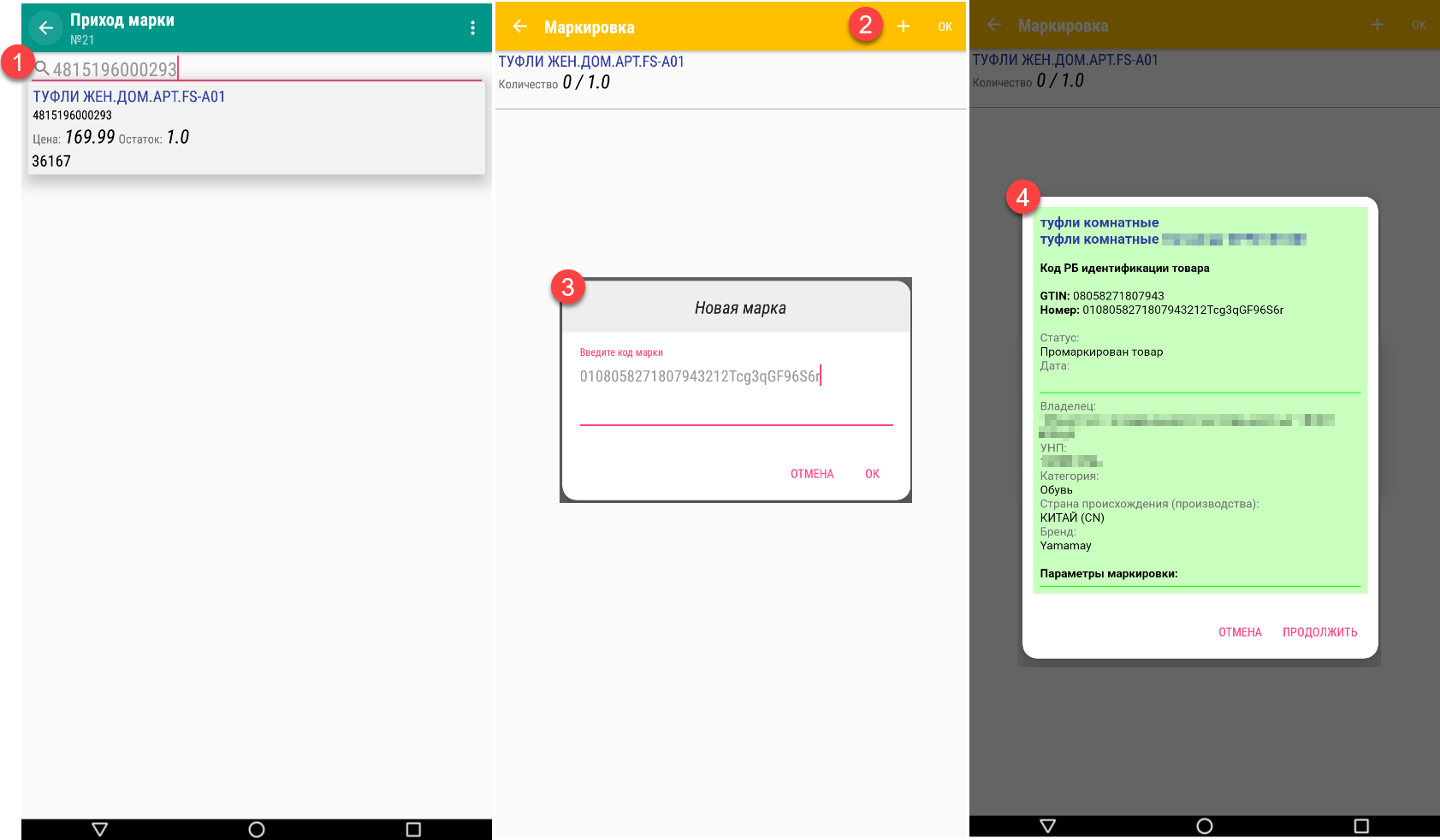Open recent apps square on dimmed right screen
1440x840 pixels.
(1361, 825)
